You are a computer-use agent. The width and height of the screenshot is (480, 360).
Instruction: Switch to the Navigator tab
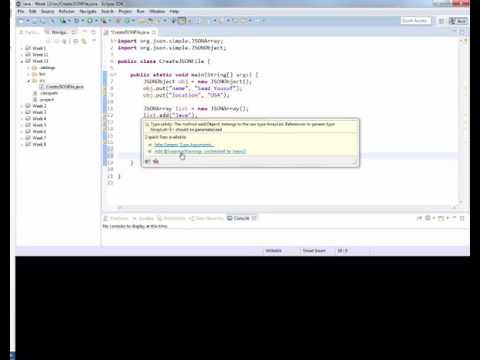60,32
